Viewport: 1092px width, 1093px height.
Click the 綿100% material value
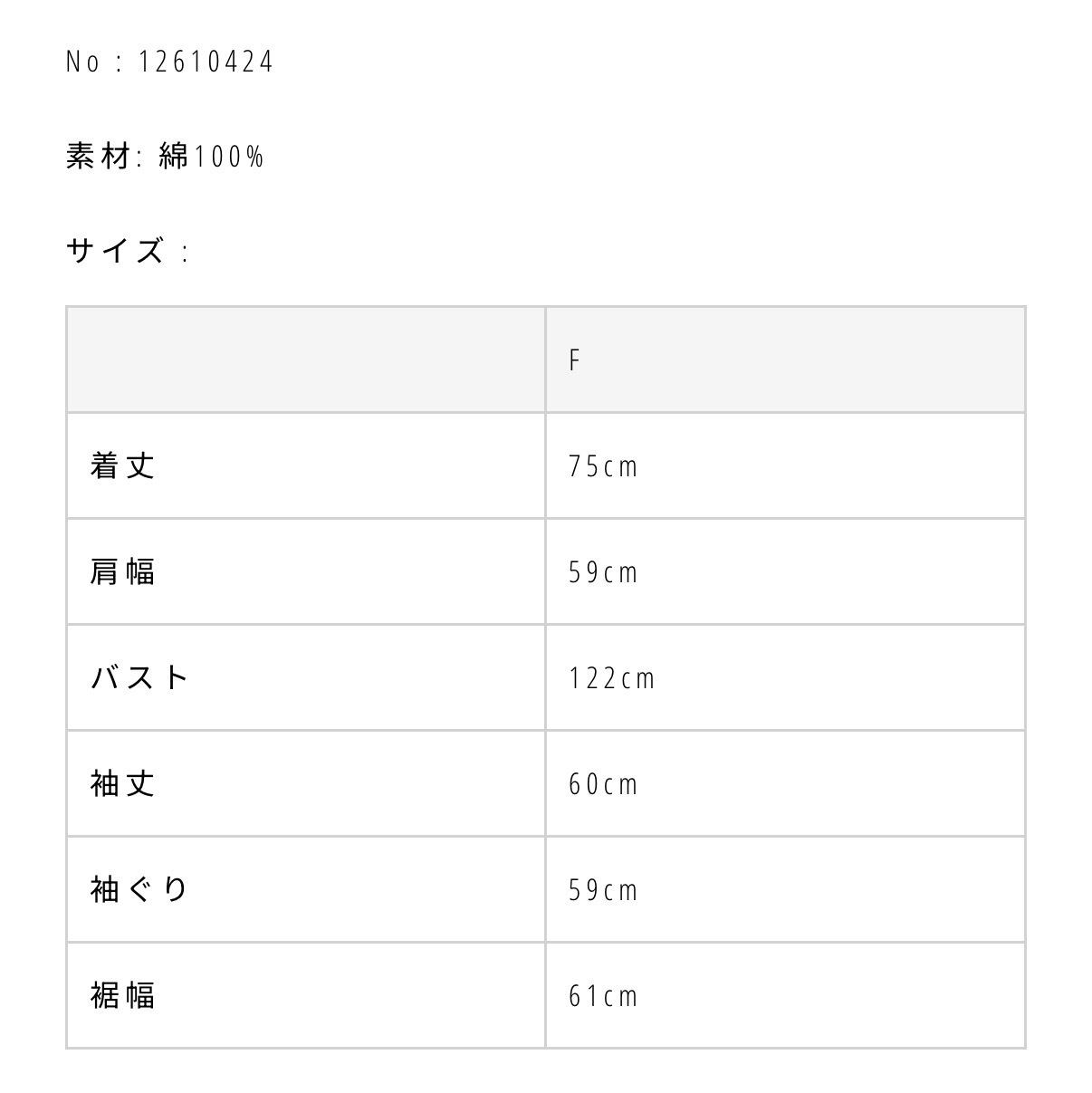click(211, 157)
